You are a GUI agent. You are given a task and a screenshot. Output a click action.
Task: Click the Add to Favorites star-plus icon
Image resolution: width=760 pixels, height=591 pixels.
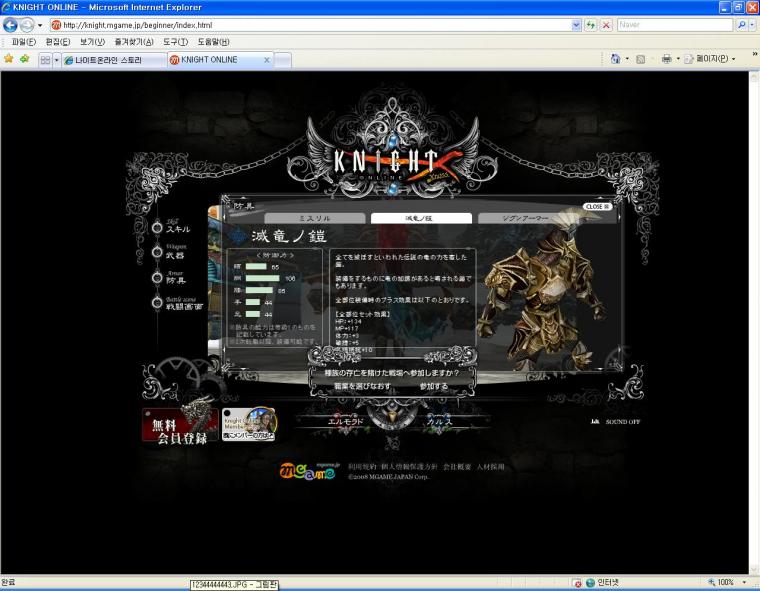pyautogui.click(x=25, y=59)
